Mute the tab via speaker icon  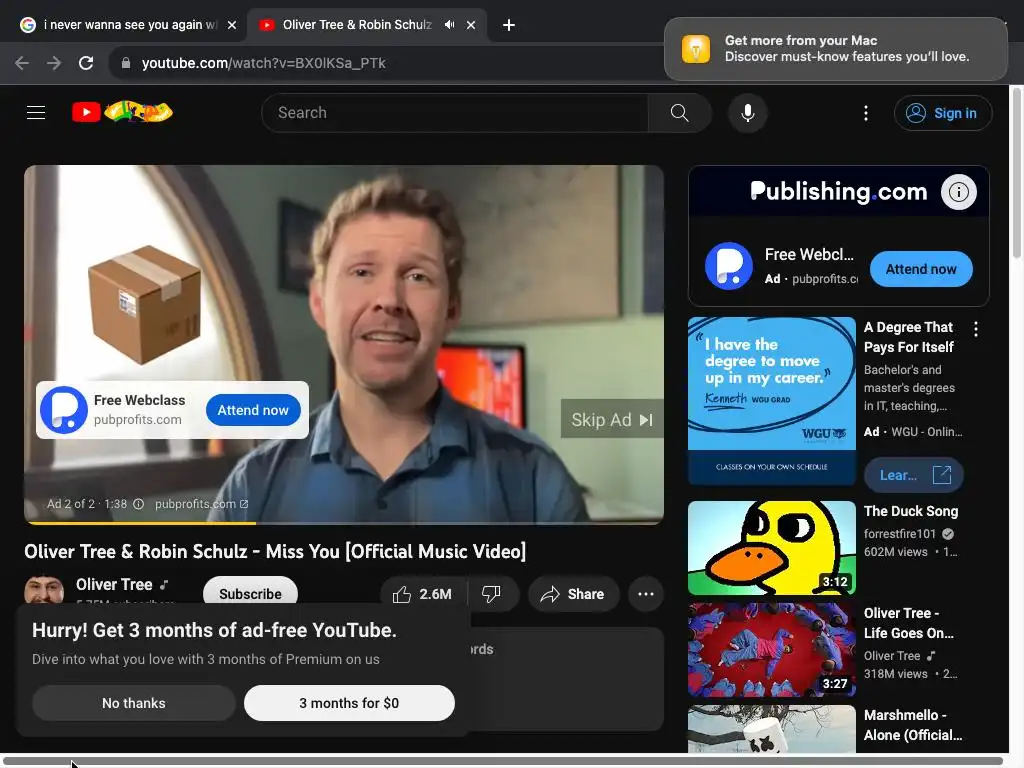[x=449, y=25]
